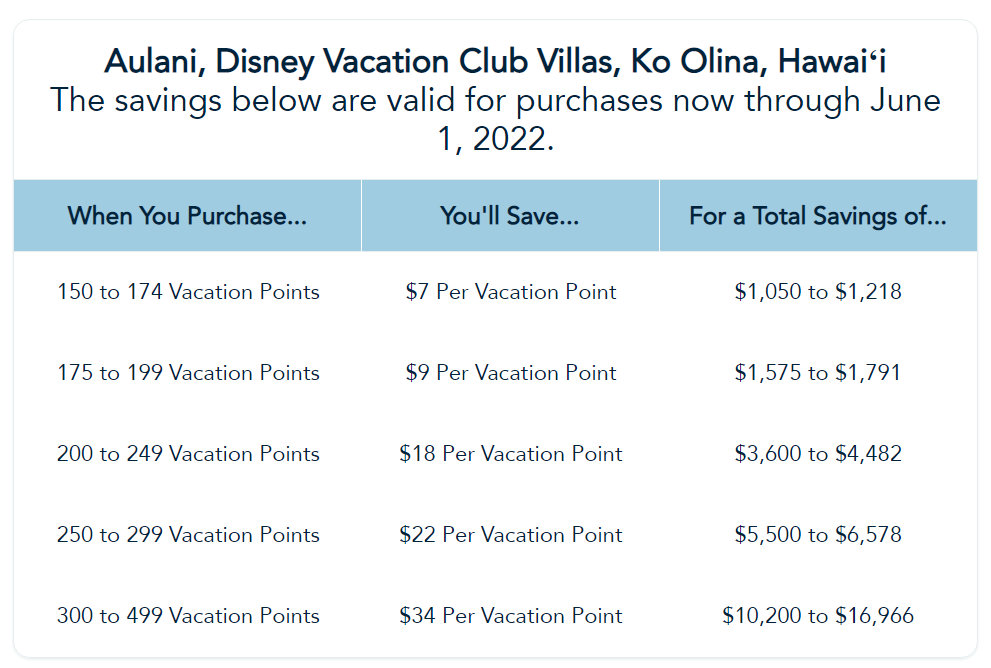Click the $9 Per Vacation Point cell
Screen dimensions: 991x668
tap(510, 373)
